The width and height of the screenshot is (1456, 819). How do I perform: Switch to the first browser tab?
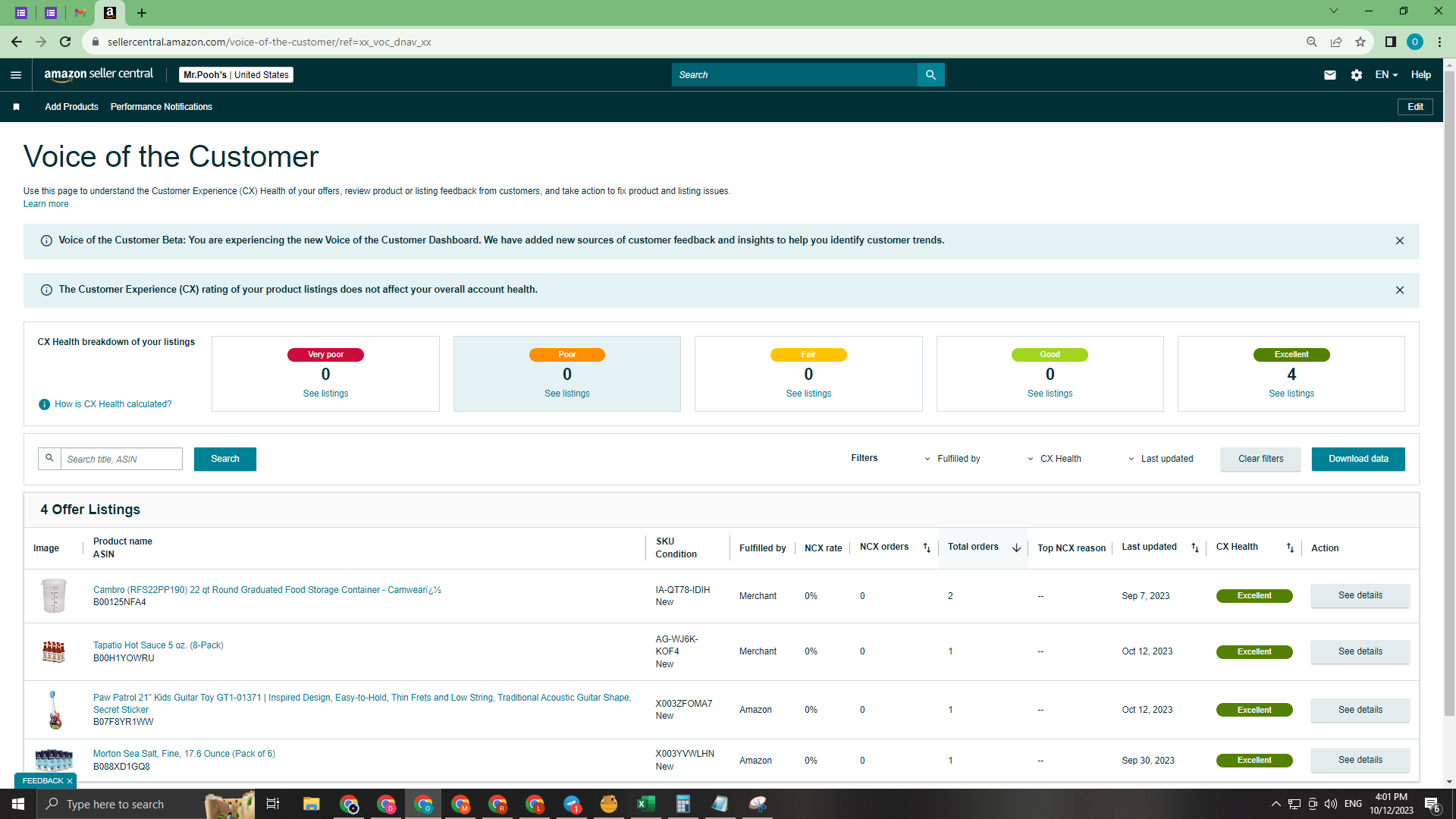(x=21, y=13)
